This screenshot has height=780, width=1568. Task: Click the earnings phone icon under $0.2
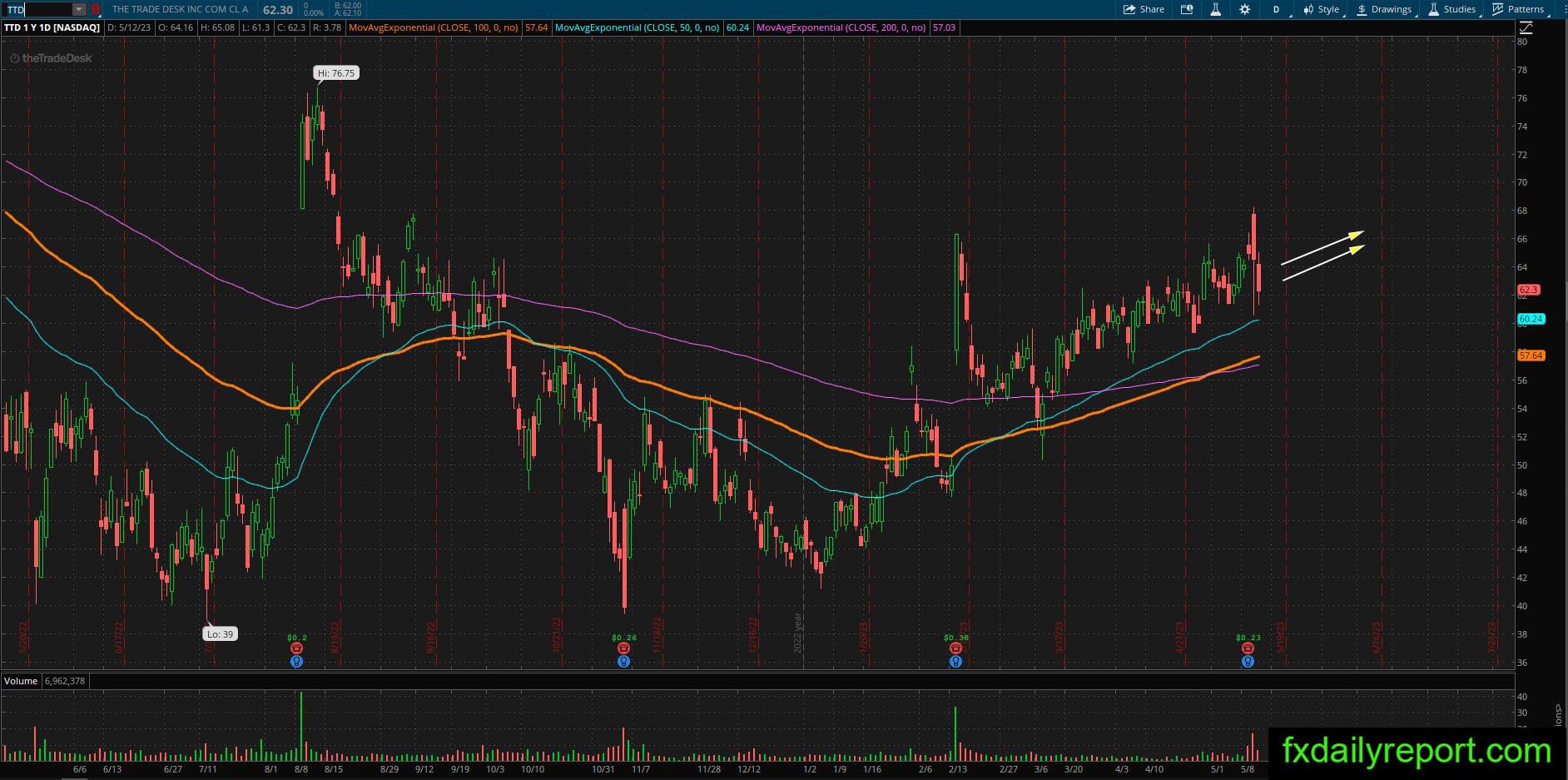point(296,648)
